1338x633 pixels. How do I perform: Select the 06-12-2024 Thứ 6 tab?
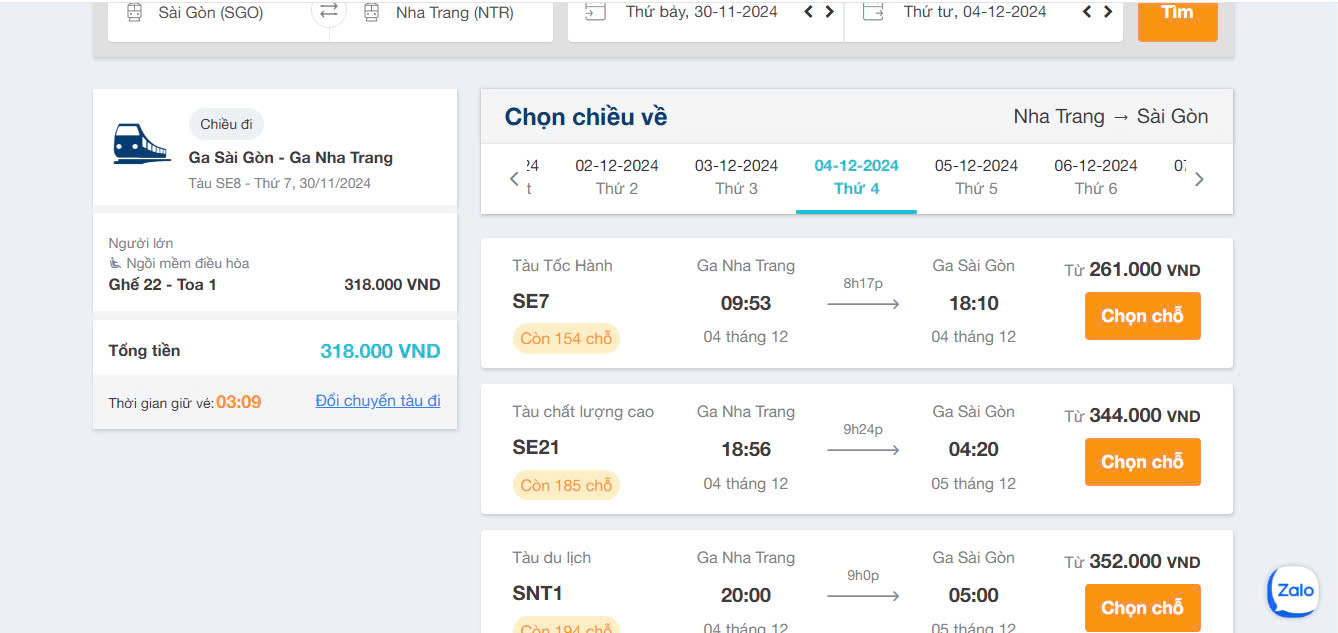1096,176
